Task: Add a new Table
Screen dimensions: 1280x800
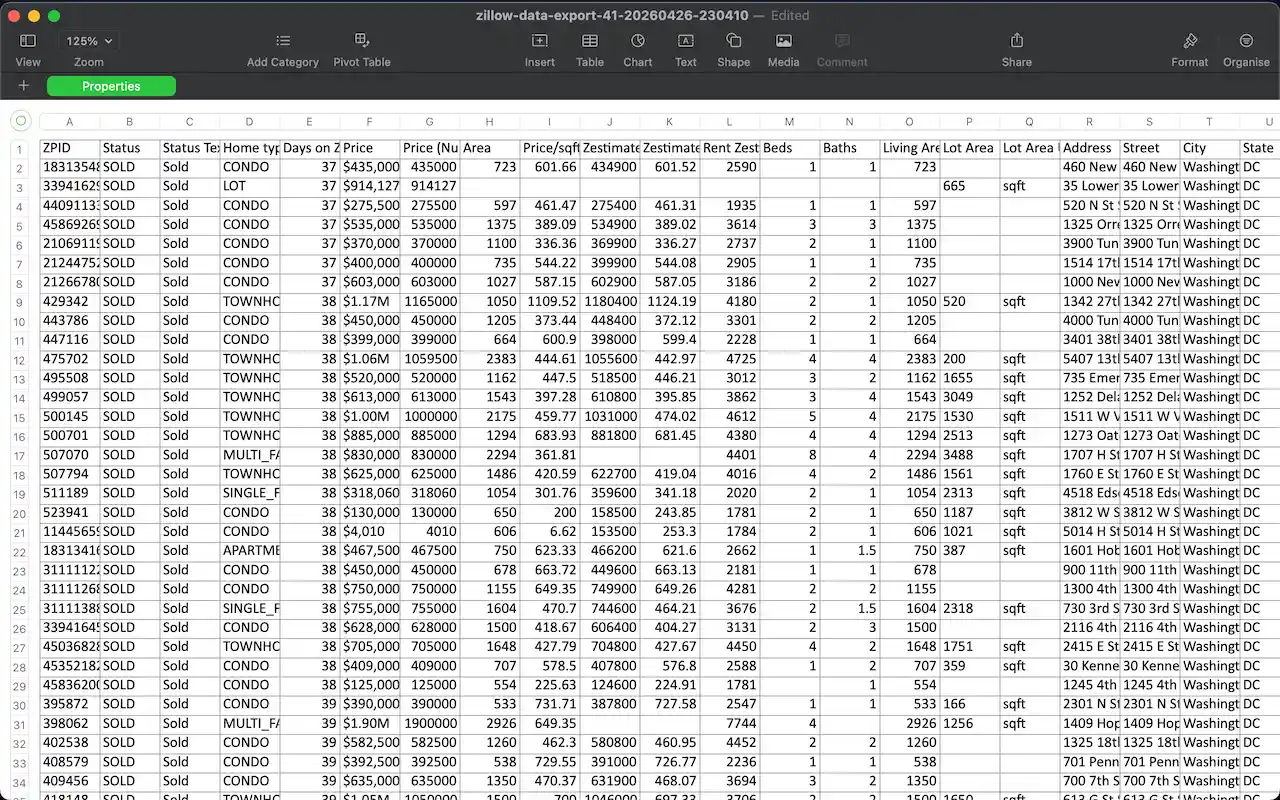Action: (x=590, y=41)
